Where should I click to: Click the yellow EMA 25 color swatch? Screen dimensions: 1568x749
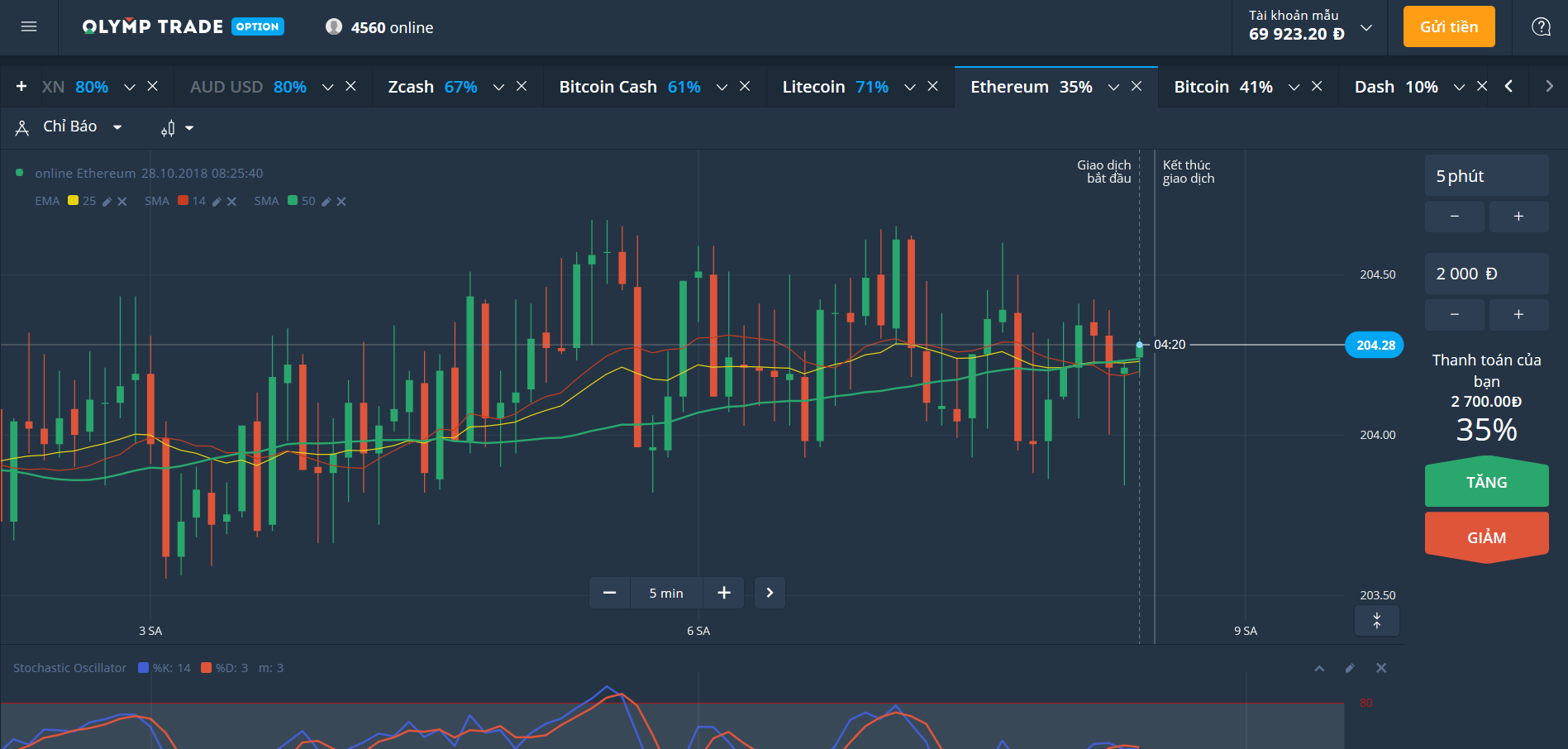pos(73,201)
